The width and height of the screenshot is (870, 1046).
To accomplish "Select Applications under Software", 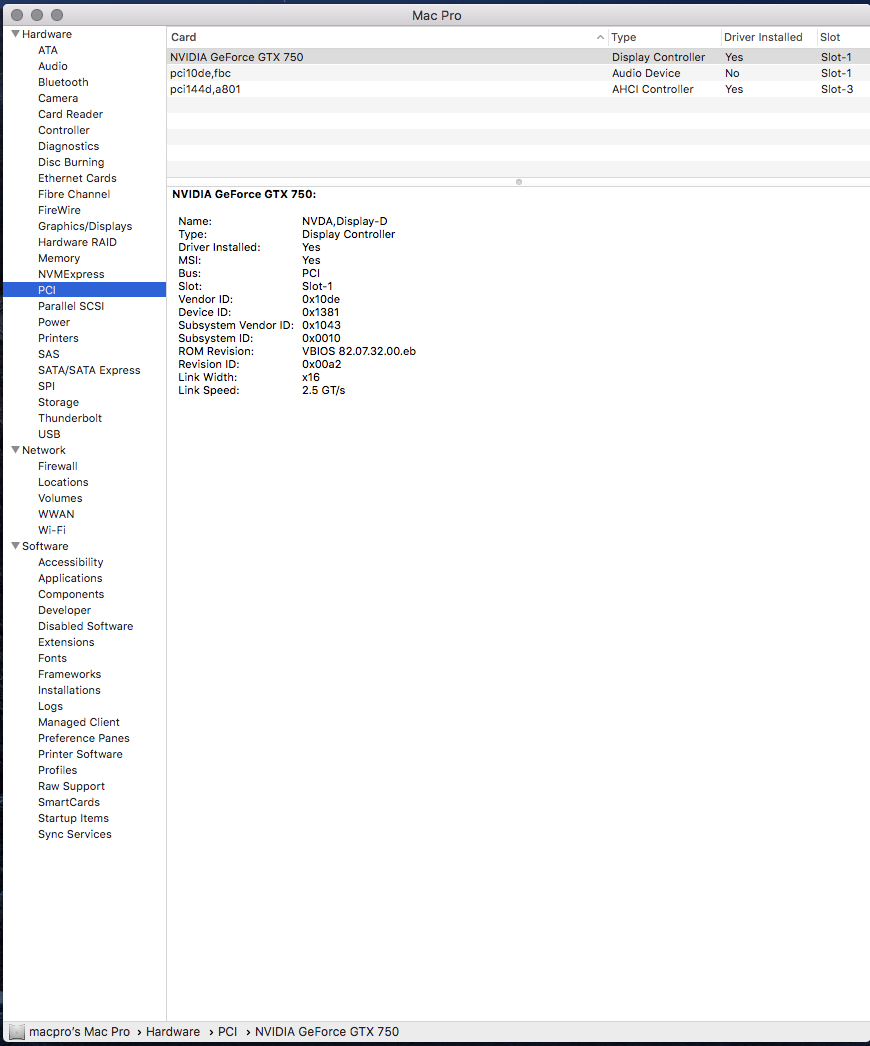I will pos(70,578).
